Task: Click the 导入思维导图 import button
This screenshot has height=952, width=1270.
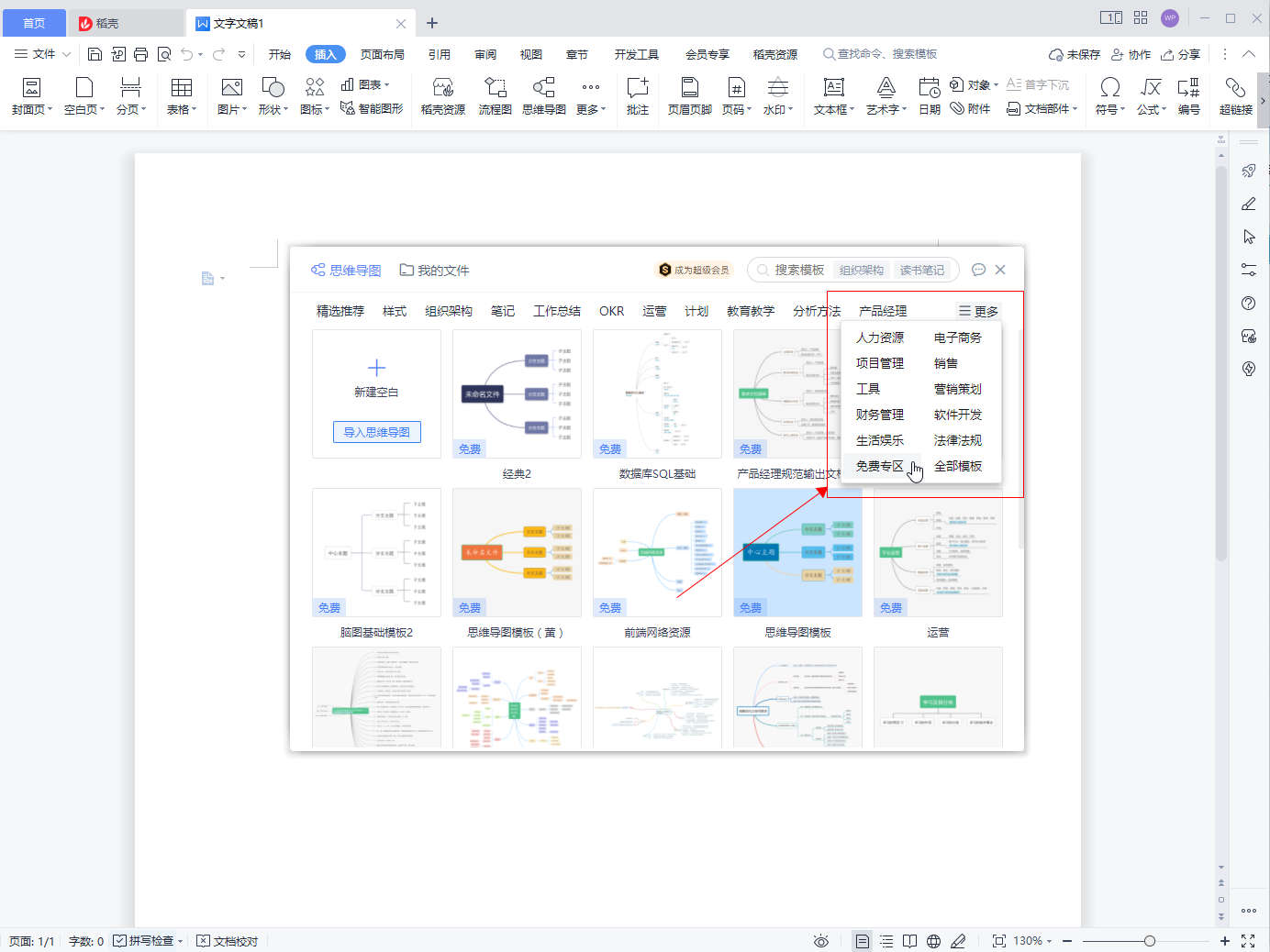Action: click(x=376, y=432)
